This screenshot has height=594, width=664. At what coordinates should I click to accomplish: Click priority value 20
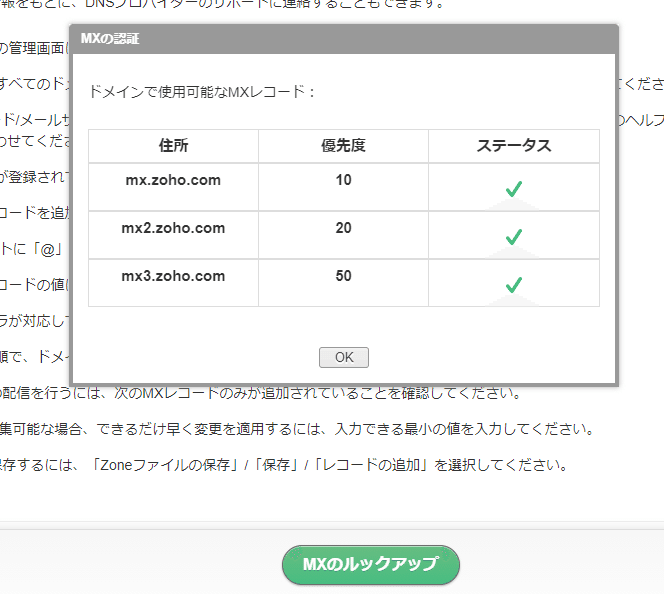pyautogui.click(x=343, y=228)
